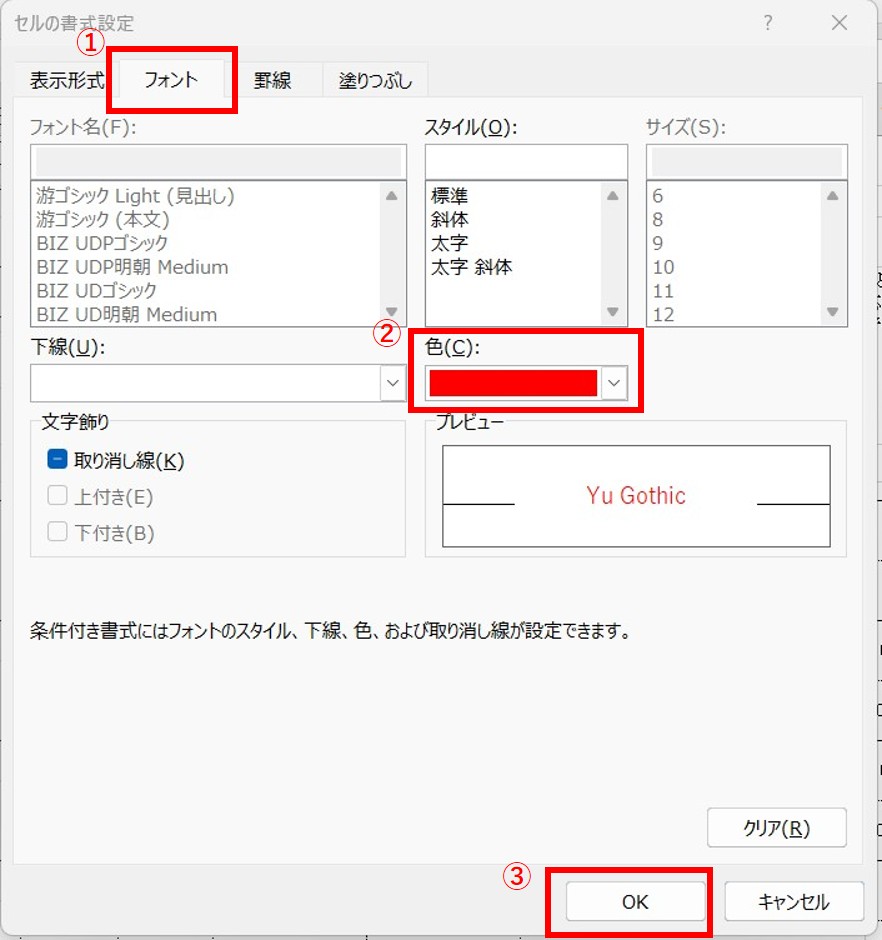Click the help question mark icon
The image size is (882, 940).
(768, 23)
